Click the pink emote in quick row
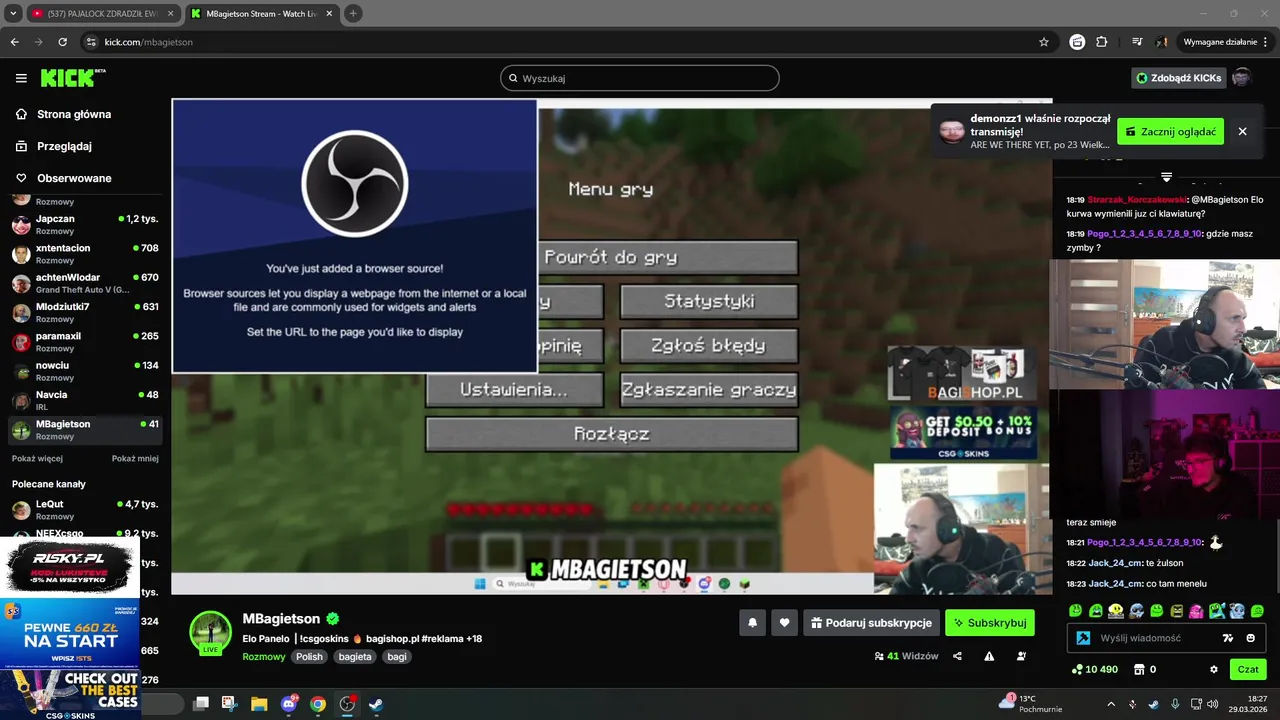This screenshot has width=1280, height=720. coord(1196,611)
